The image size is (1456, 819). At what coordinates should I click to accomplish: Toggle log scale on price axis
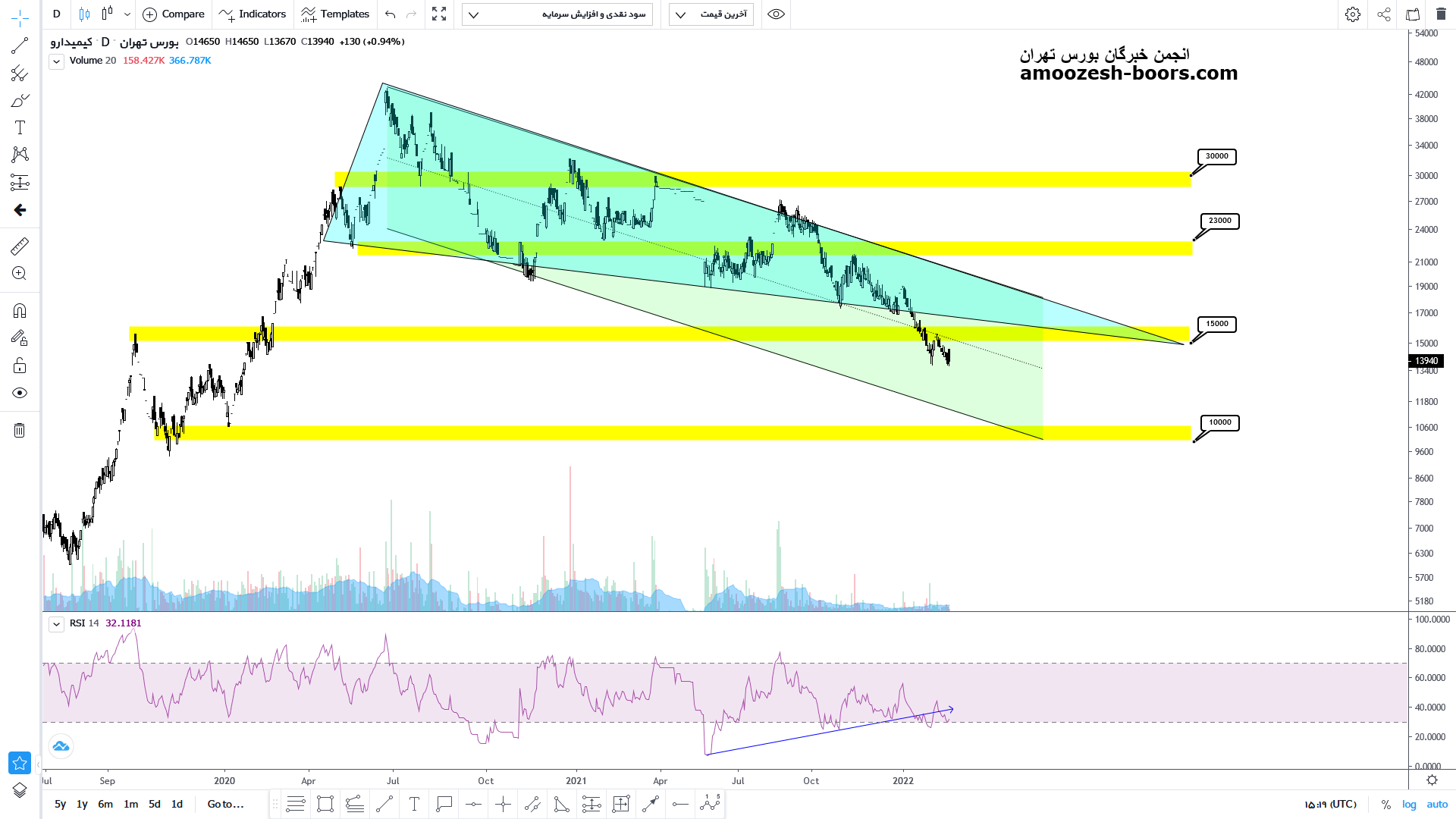pyautogui.click(x=1409, y=804)
